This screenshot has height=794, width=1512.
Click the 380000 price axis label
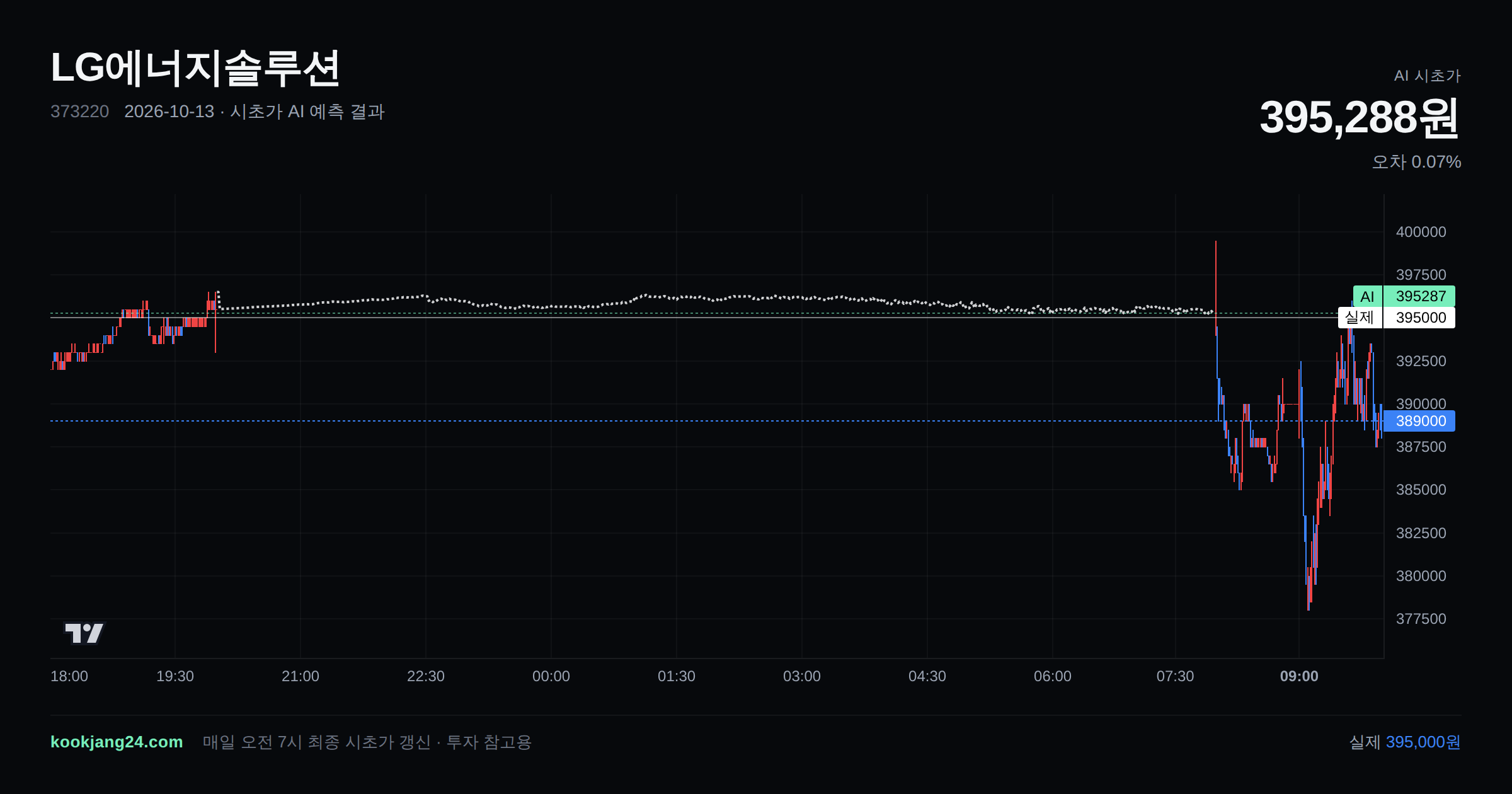click(1421, 576)
